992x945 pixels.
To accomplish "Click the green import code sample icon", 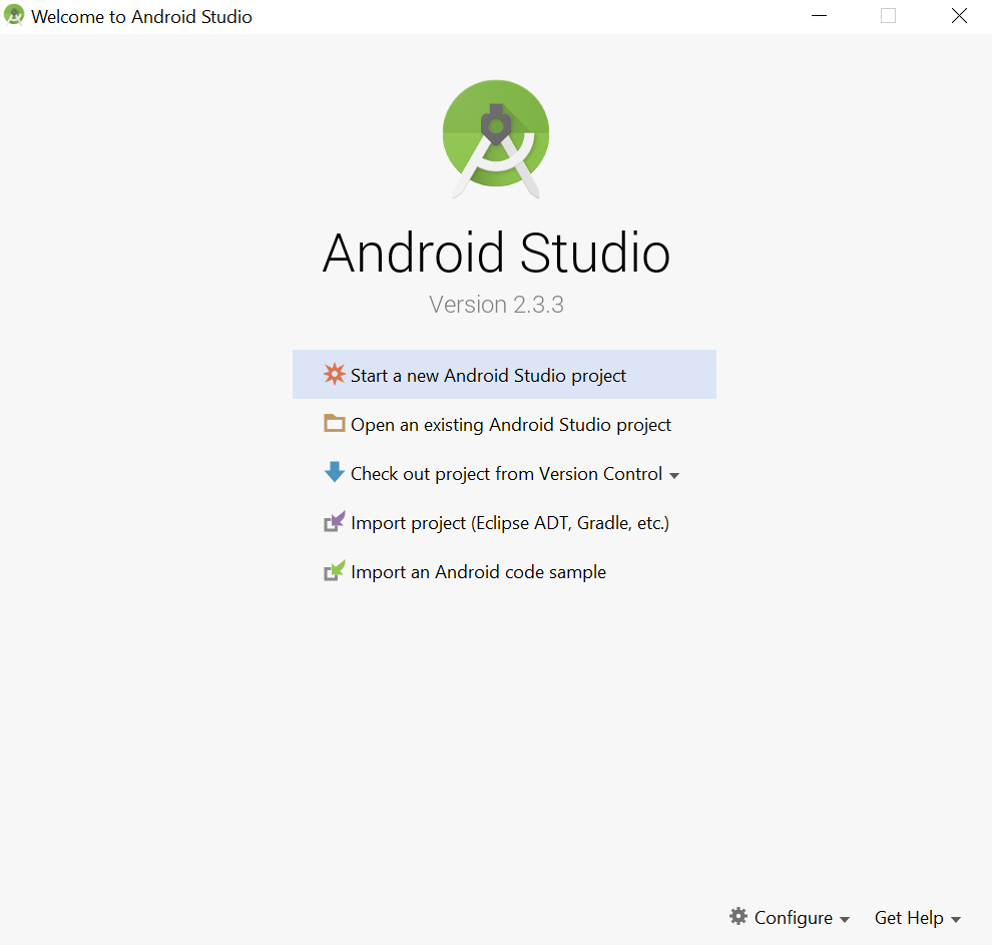I will point(334,570).
